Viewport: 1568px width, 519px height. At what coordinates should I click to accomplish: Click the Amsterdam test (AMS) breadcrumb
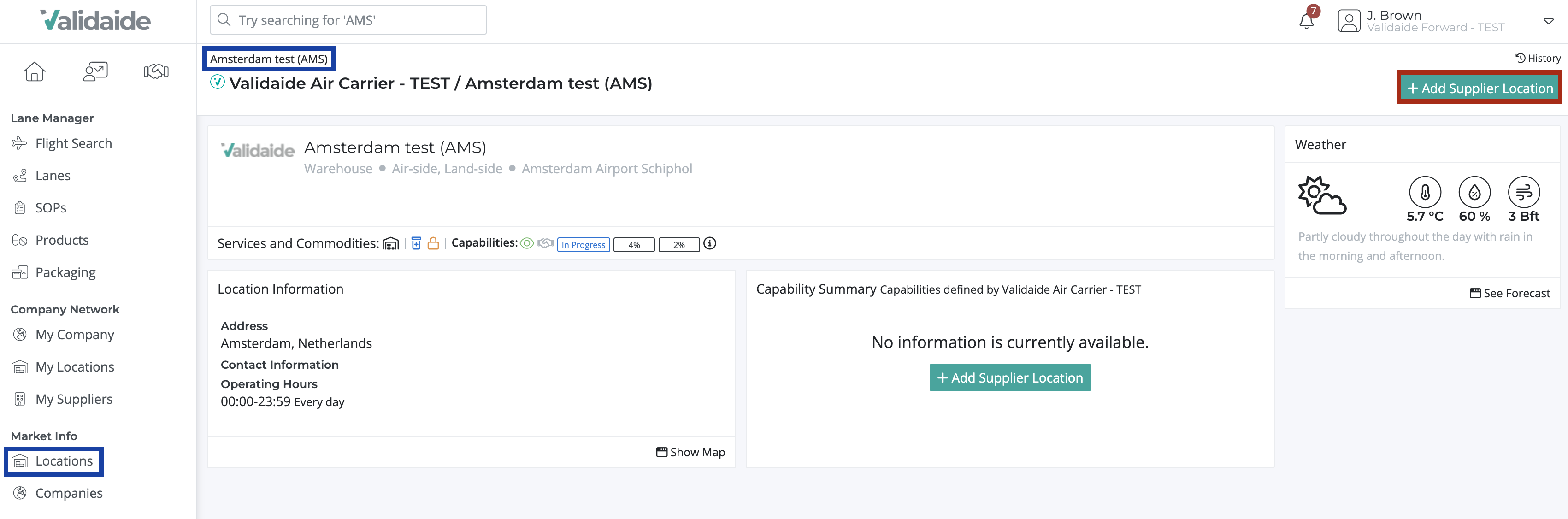coord(268,59)
